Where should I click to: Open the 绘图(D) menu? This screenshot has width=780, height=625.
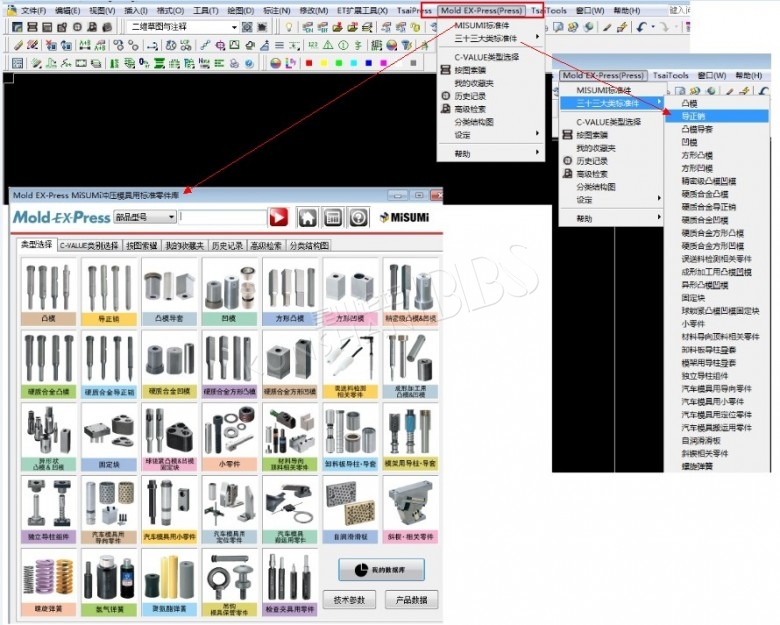point(241,10)
